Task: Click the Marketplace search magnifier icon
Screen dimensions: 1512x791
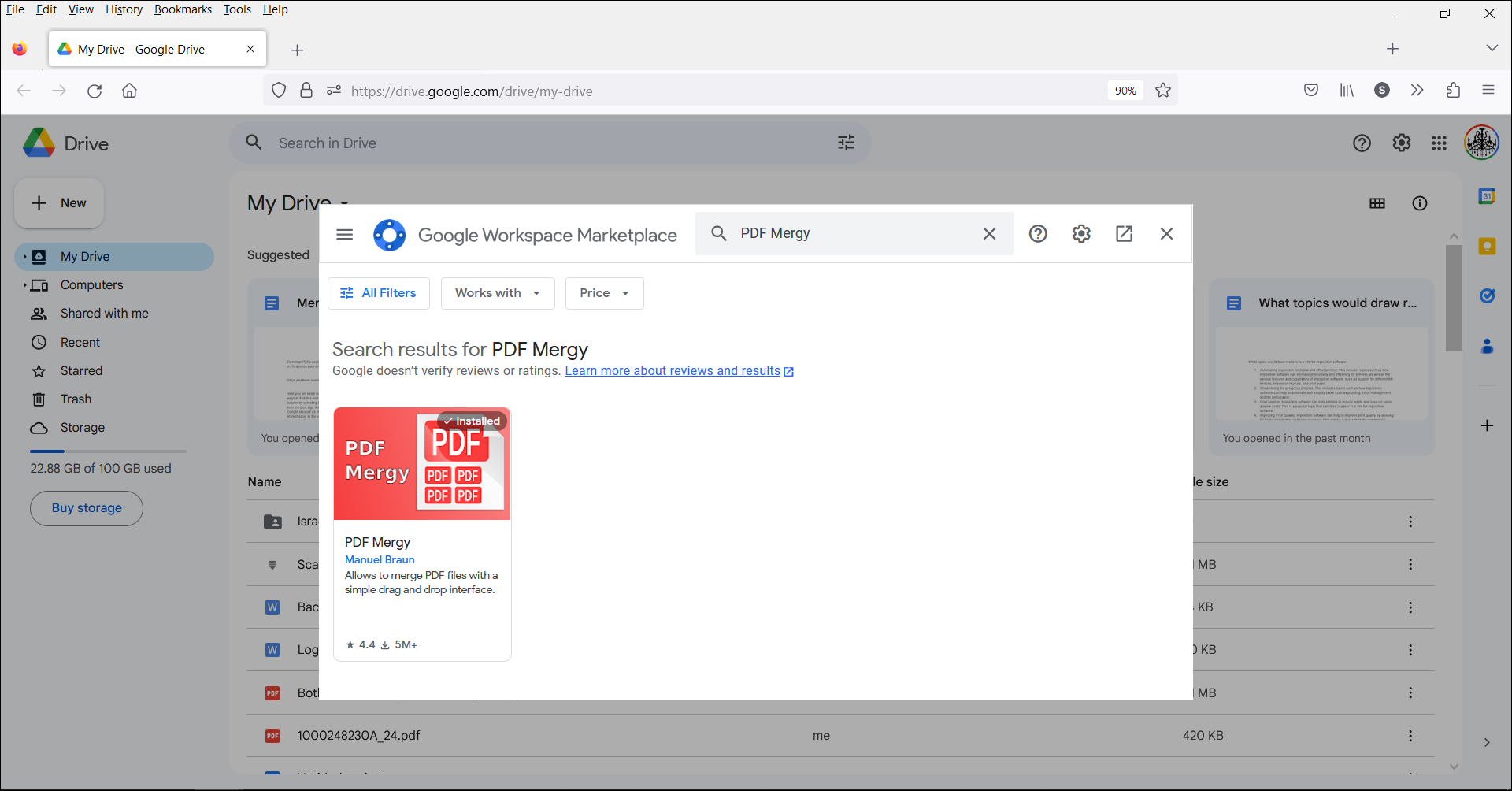Action: tap(719, 233)
